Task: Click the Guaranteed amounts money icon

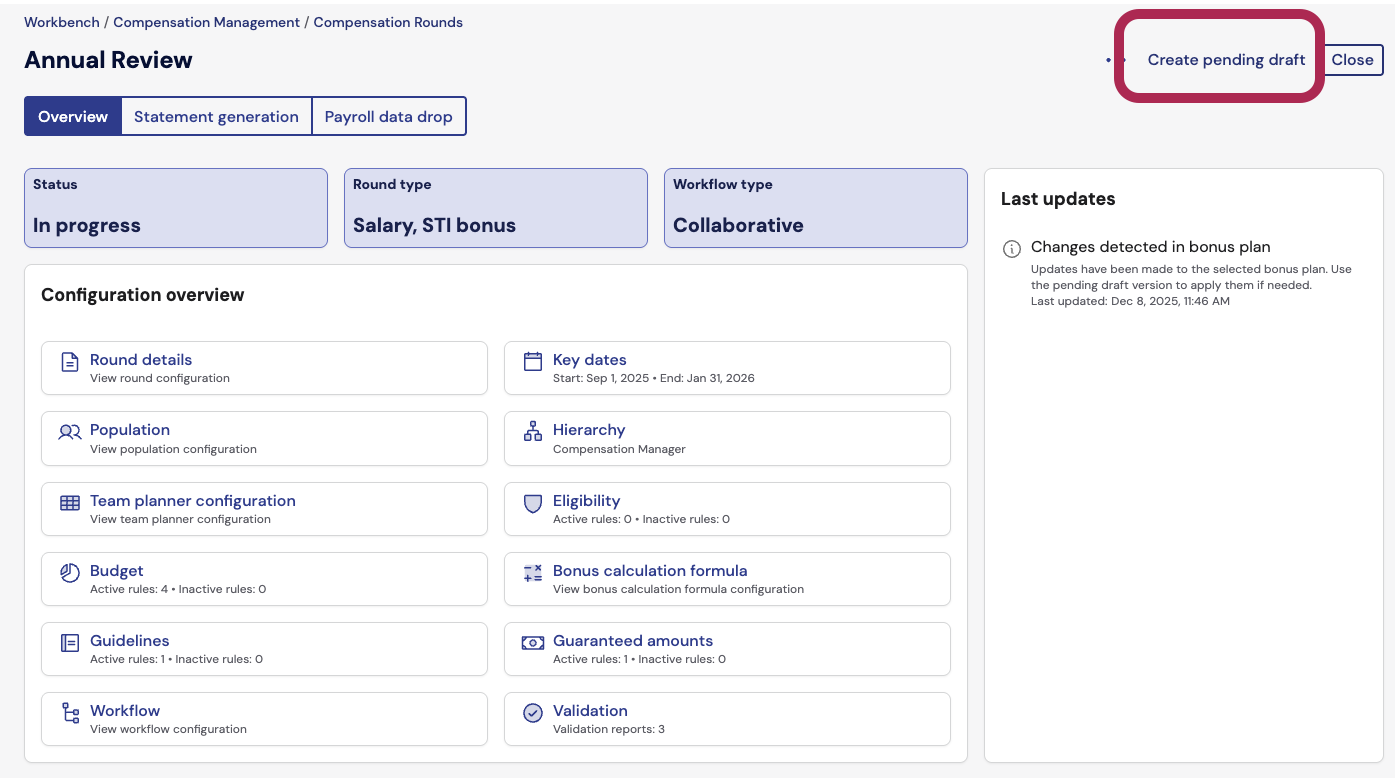Action: (x=533, y=643)
